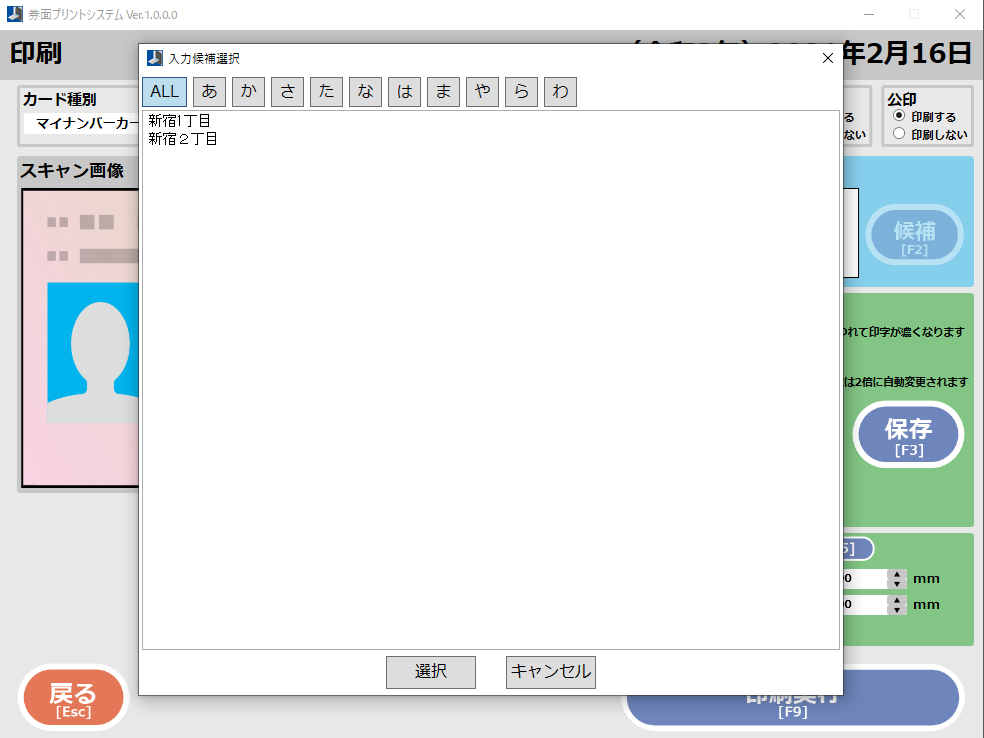Filter candidates by か row
This screenshot has height=738, width=984.
[x=248, y=92]
